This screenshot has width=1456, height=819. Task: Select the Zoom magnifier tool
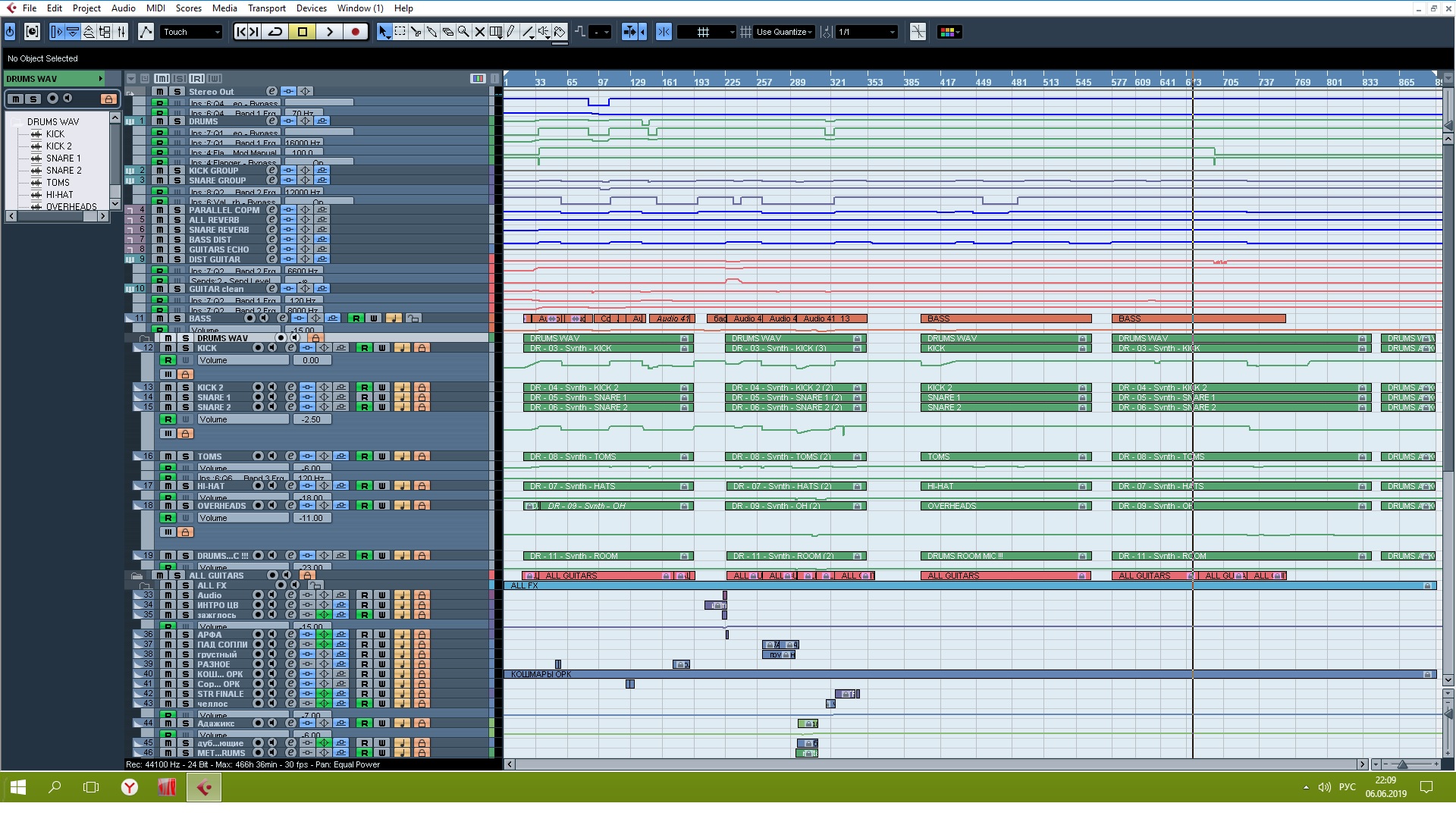pos(463,32)
